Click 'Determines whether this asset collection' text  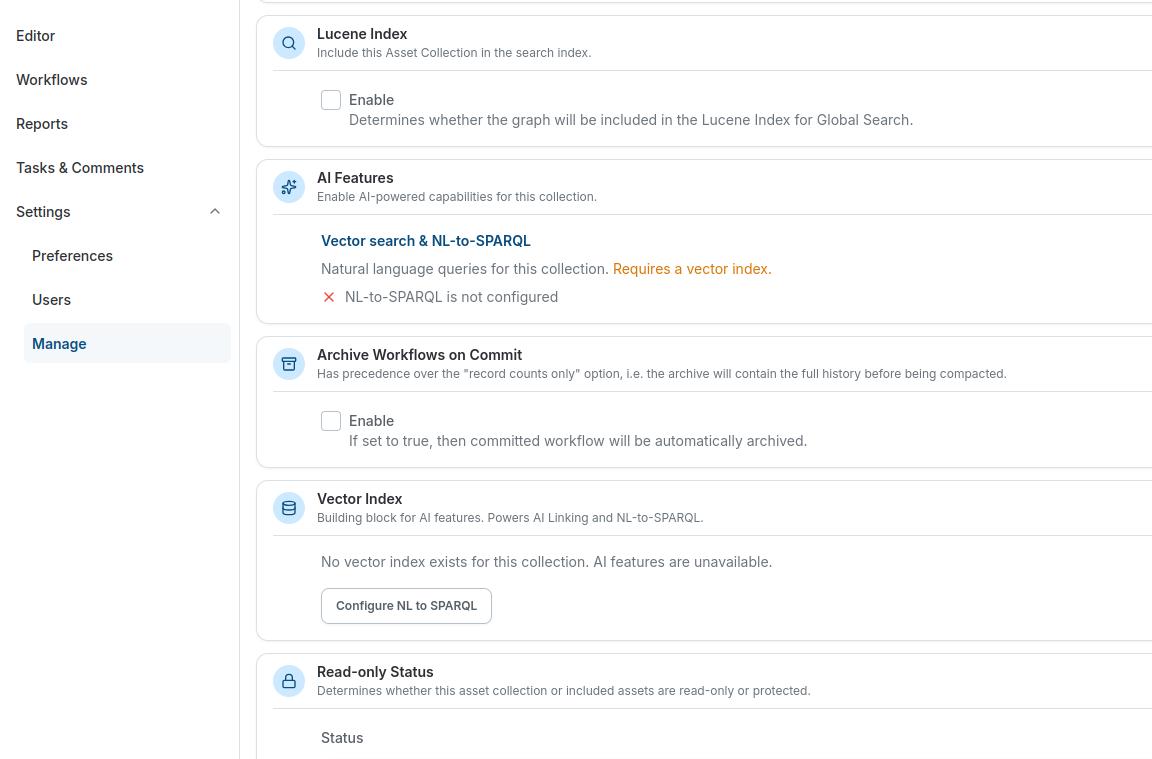tap(564, 691)
